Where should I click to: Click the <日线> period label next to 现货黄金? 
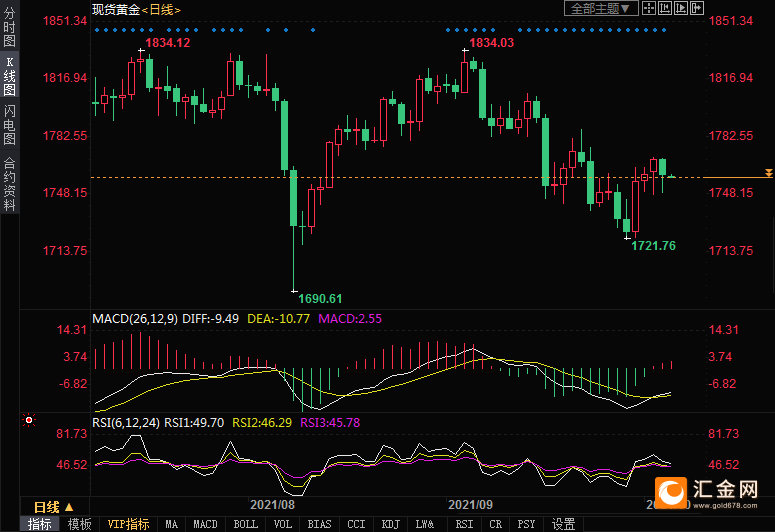coord(160,9)
